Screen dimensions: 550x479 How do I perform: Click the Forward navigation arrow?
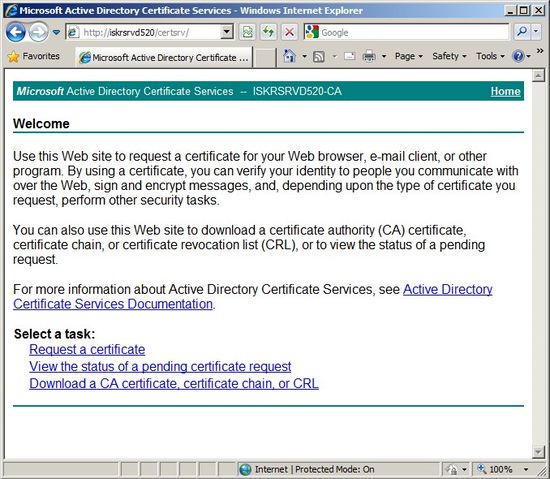coord(38,33)
